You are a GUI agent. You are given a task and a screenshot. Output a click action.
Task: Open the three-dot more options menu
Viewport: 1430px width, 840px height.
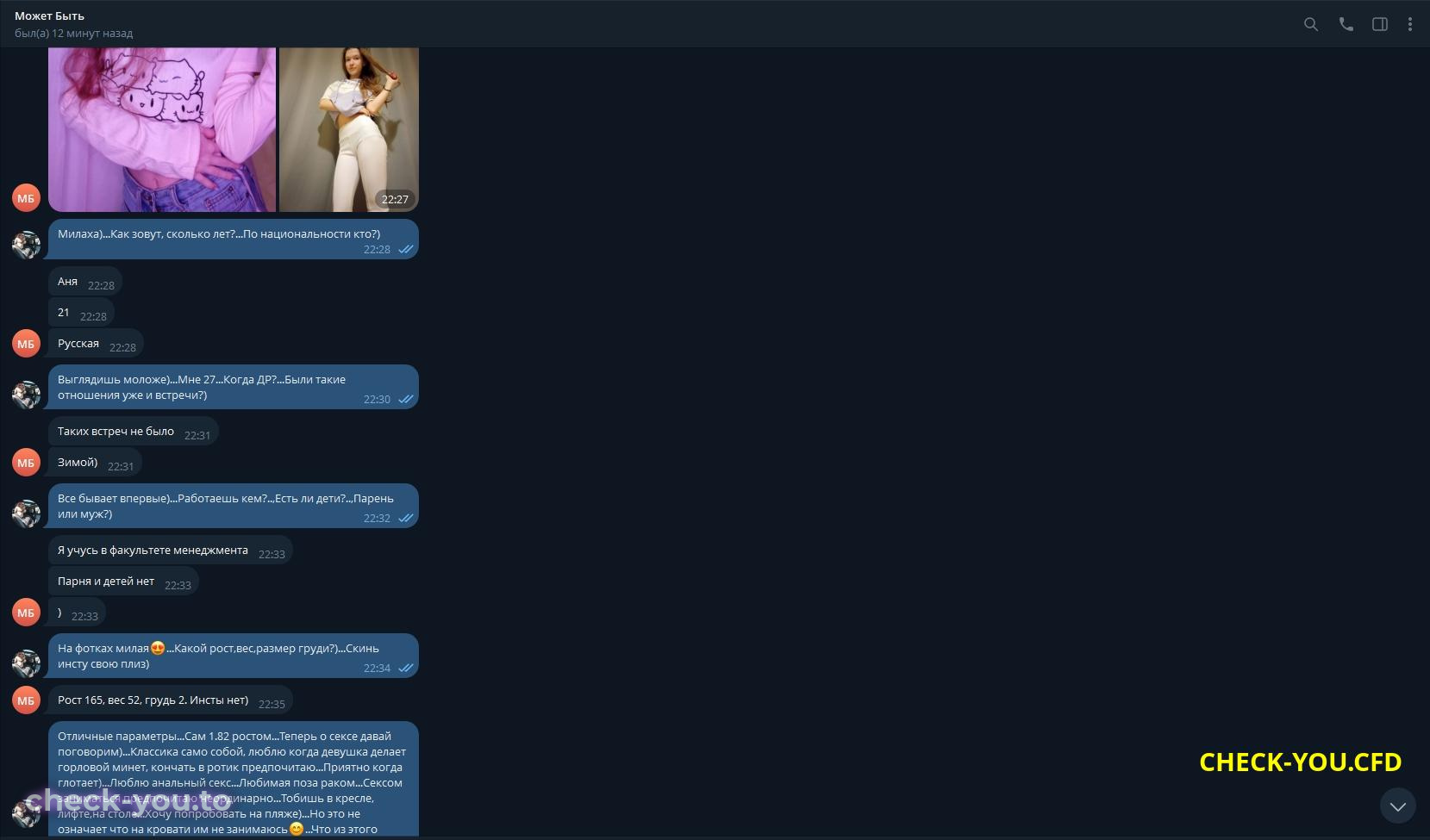tap(1410, 24)
